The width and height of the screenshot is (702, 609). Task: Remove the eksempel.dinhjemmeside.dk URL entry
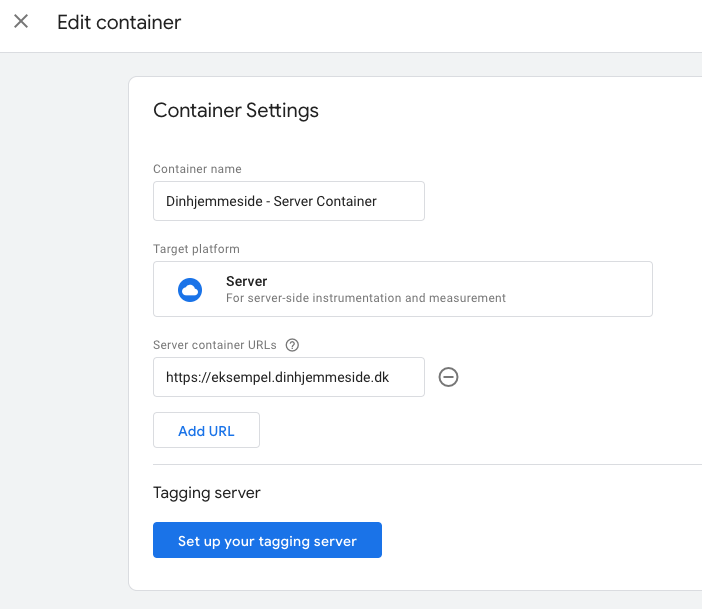(448, 377)
